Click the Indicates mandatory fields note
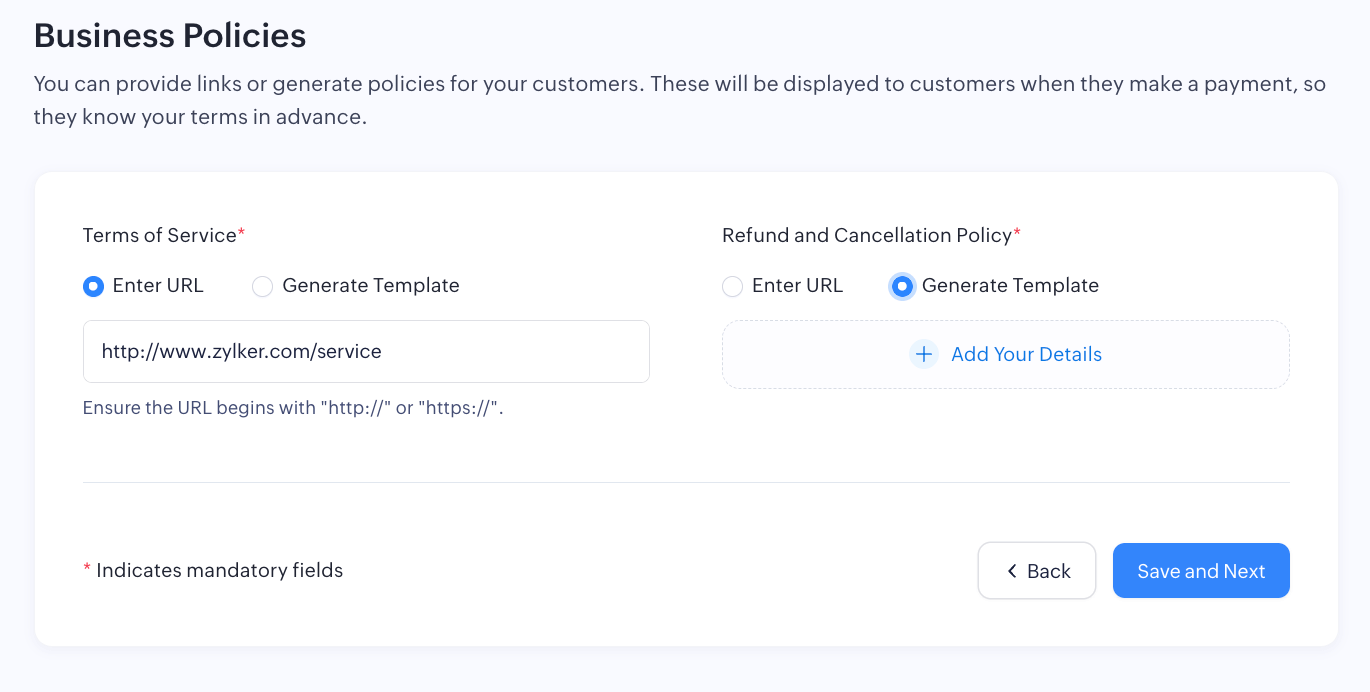This screenshot has height=692, width=1370. 219,571
